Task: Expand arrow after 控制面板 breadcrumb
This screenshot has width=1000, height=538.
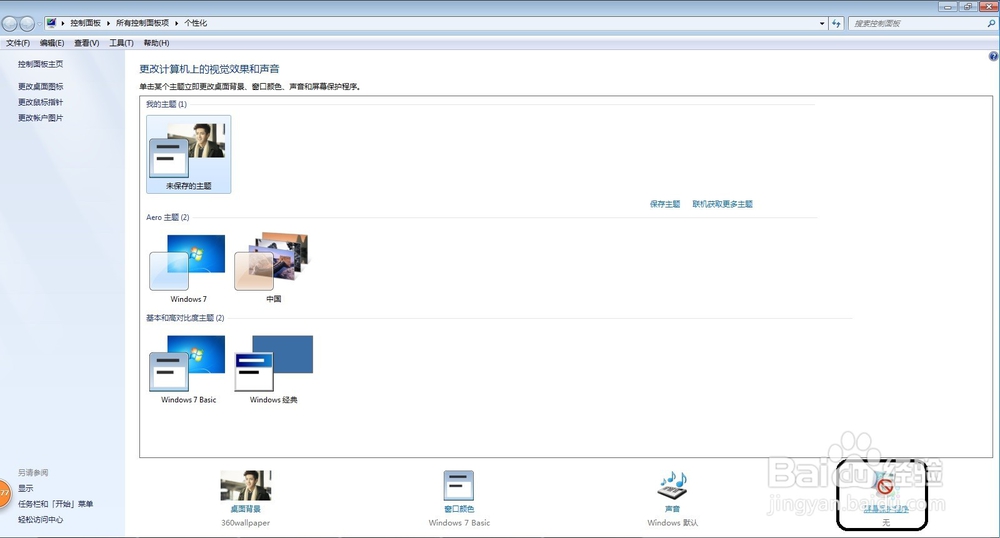Action: click(x=108, y=23)
